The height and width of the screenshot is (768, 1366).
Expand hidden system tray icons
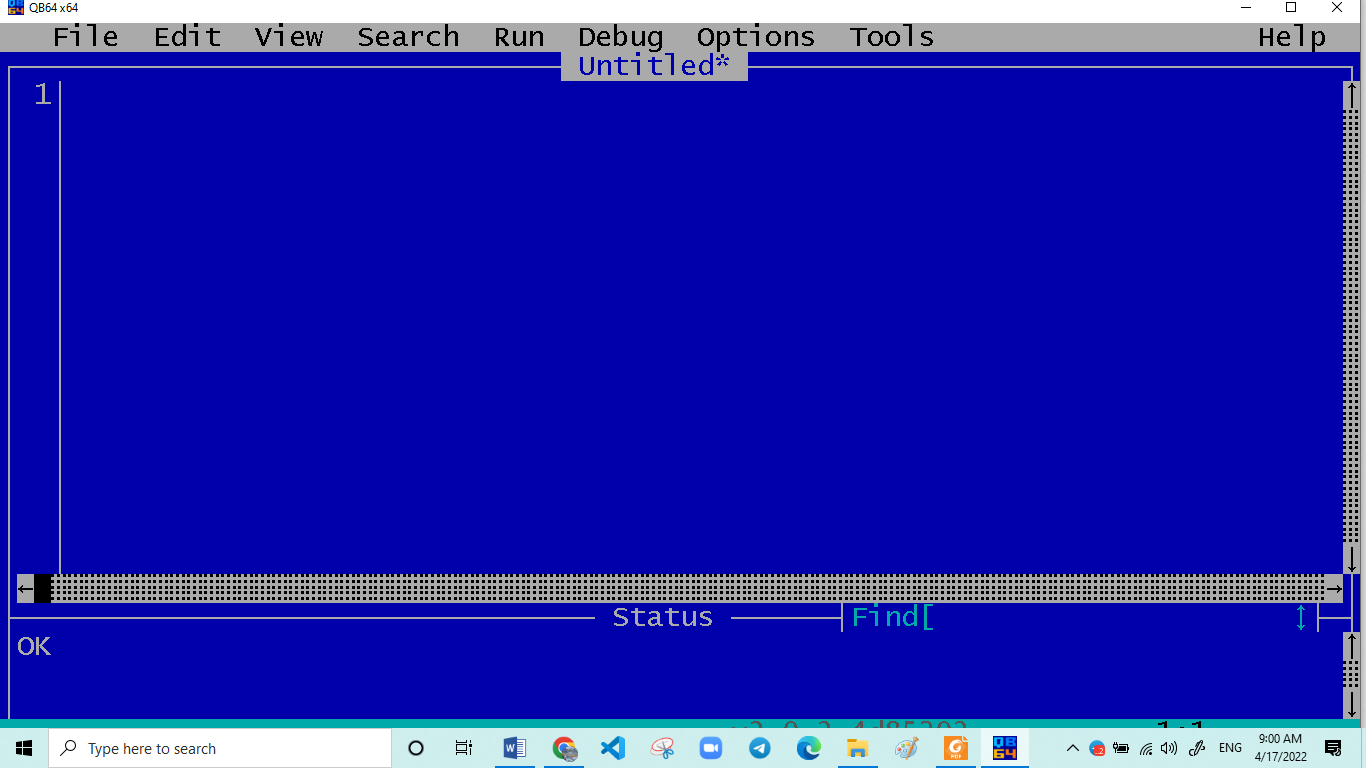pos(1071,747)
